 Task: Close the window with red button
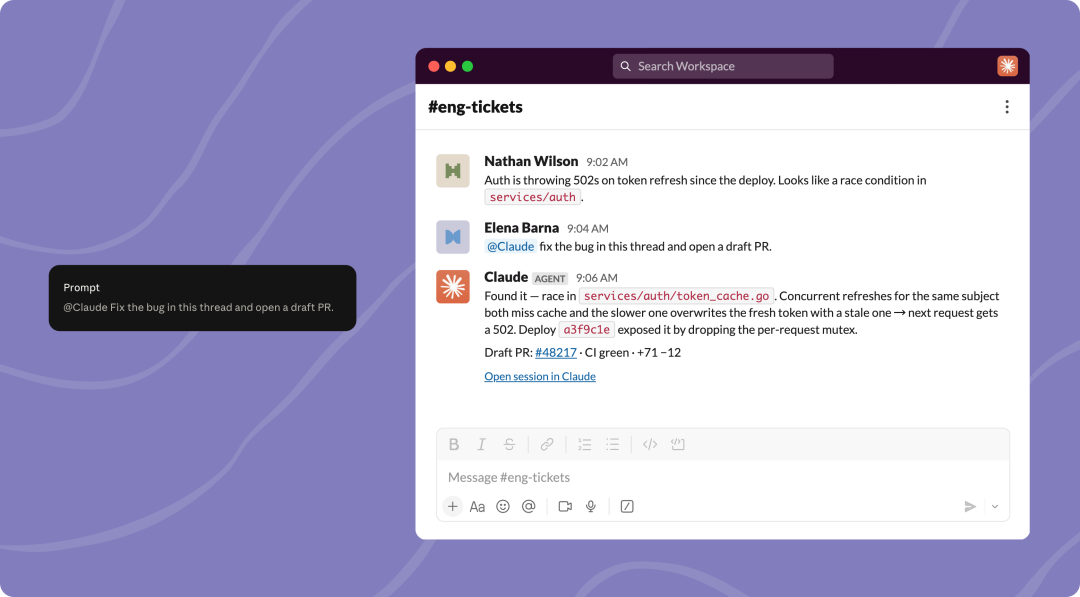click(x=434, y=66)
